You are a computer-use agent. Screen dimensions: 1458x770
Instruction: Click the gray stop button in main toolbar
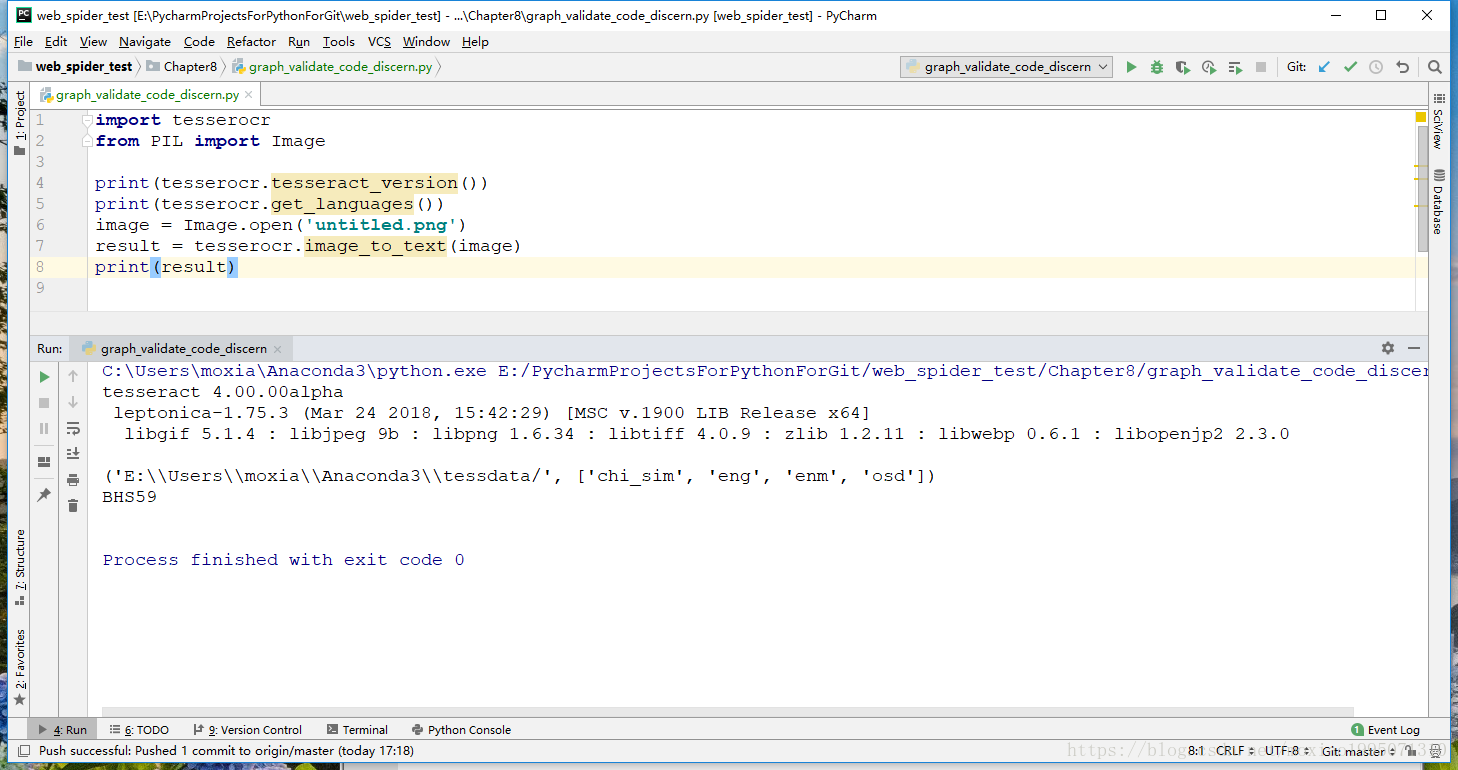coord(1261,67)
